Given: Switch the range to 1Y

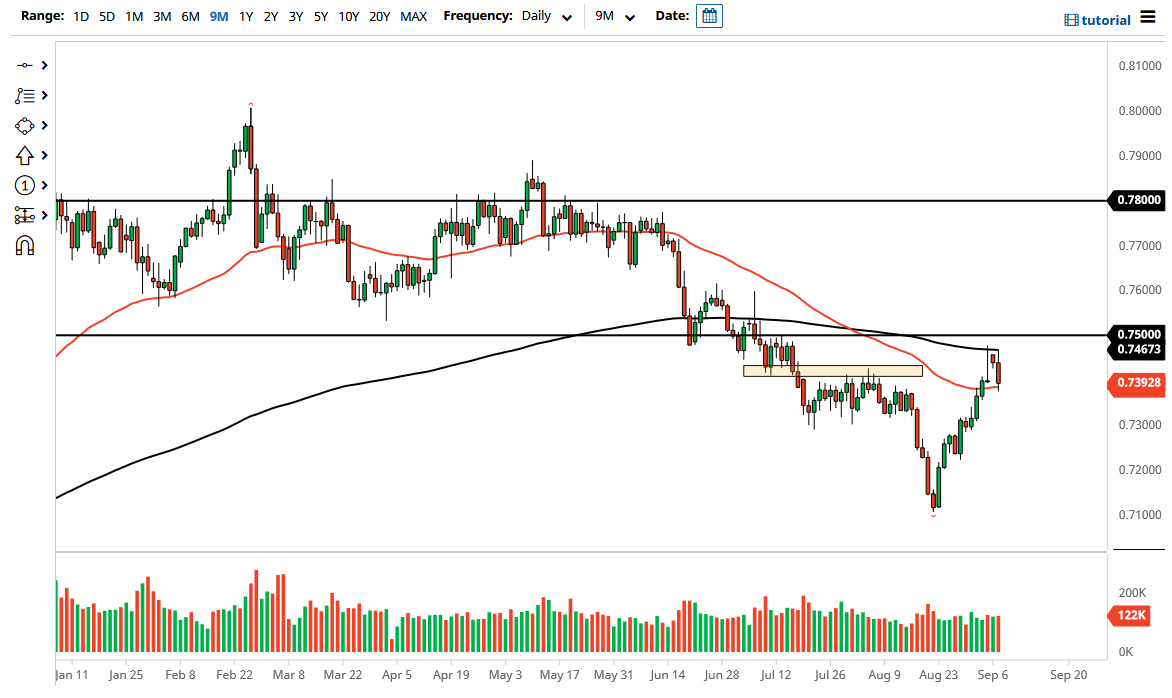Looking at the screenshot, I should pos(246,16).
